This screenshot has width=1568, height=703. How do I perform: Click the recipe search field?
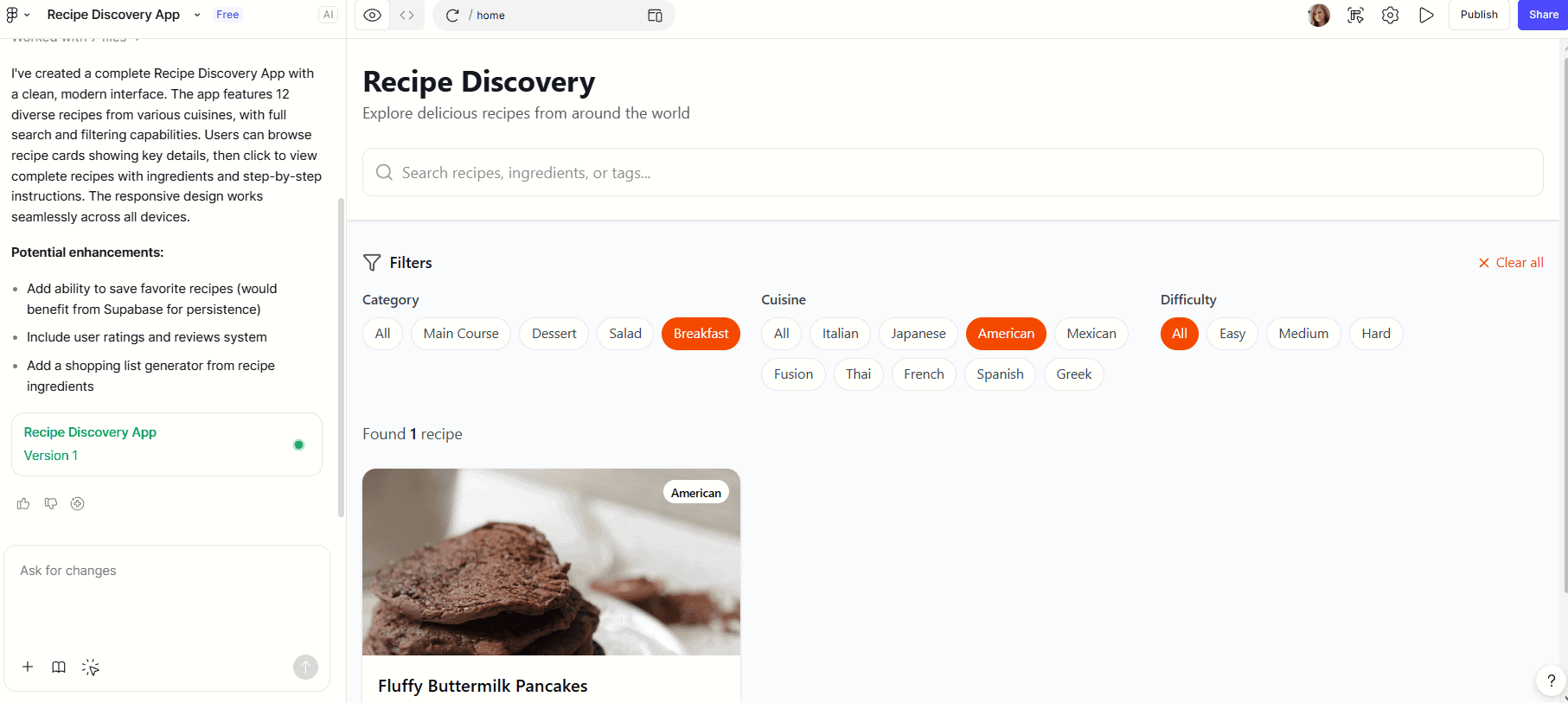[952, 172]
